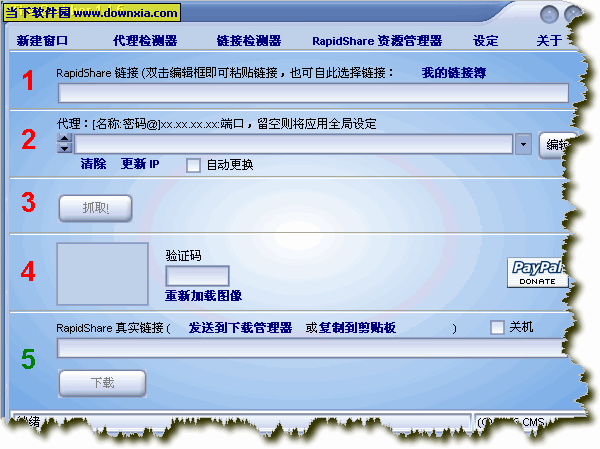
Task: Click the 更新 IP link
Action: pyautogui.click(x=140, y=164)
